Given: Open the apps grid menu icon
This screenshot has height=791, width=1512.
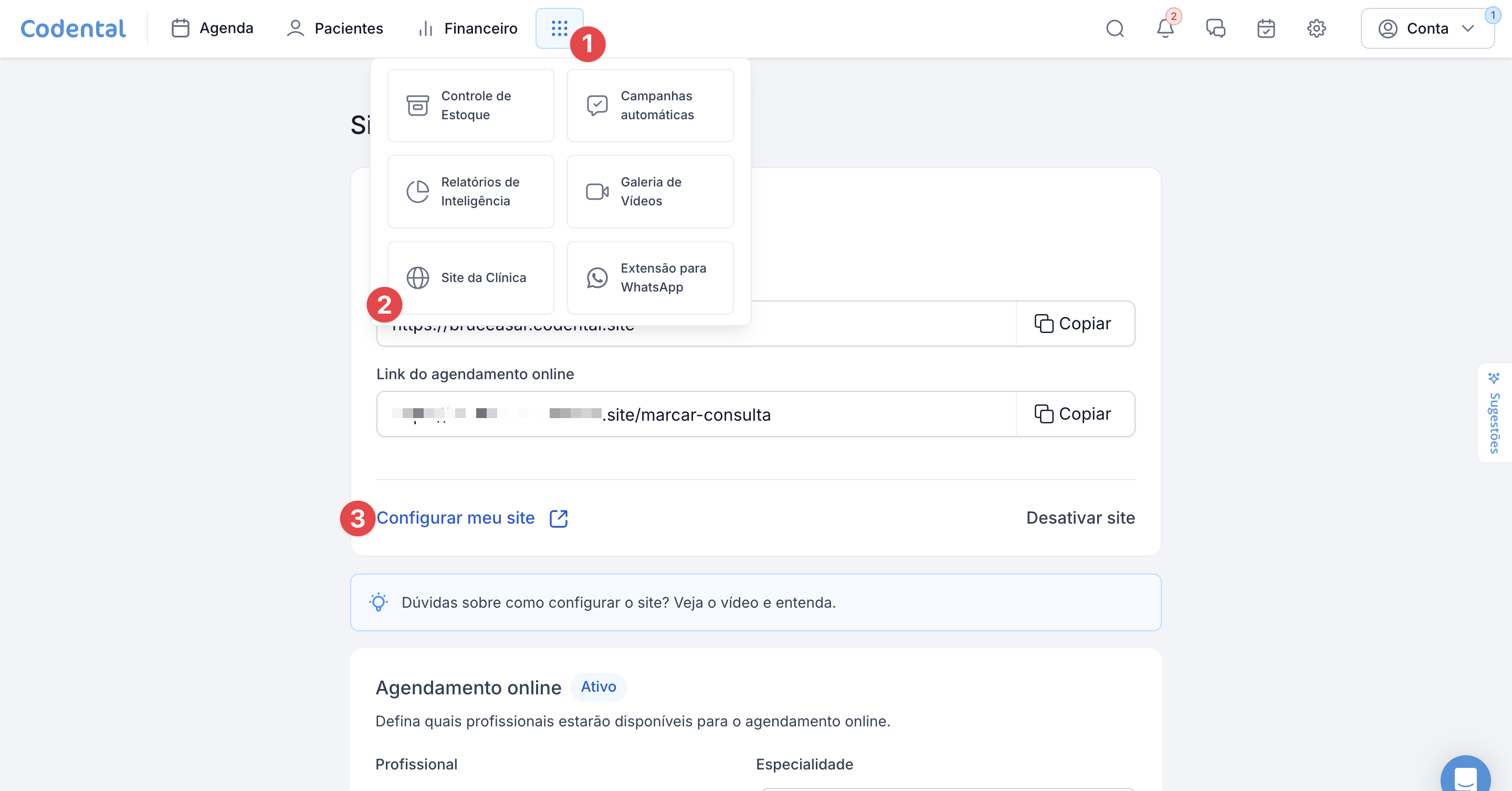Looking at the screenshot, I should [559, 28].
